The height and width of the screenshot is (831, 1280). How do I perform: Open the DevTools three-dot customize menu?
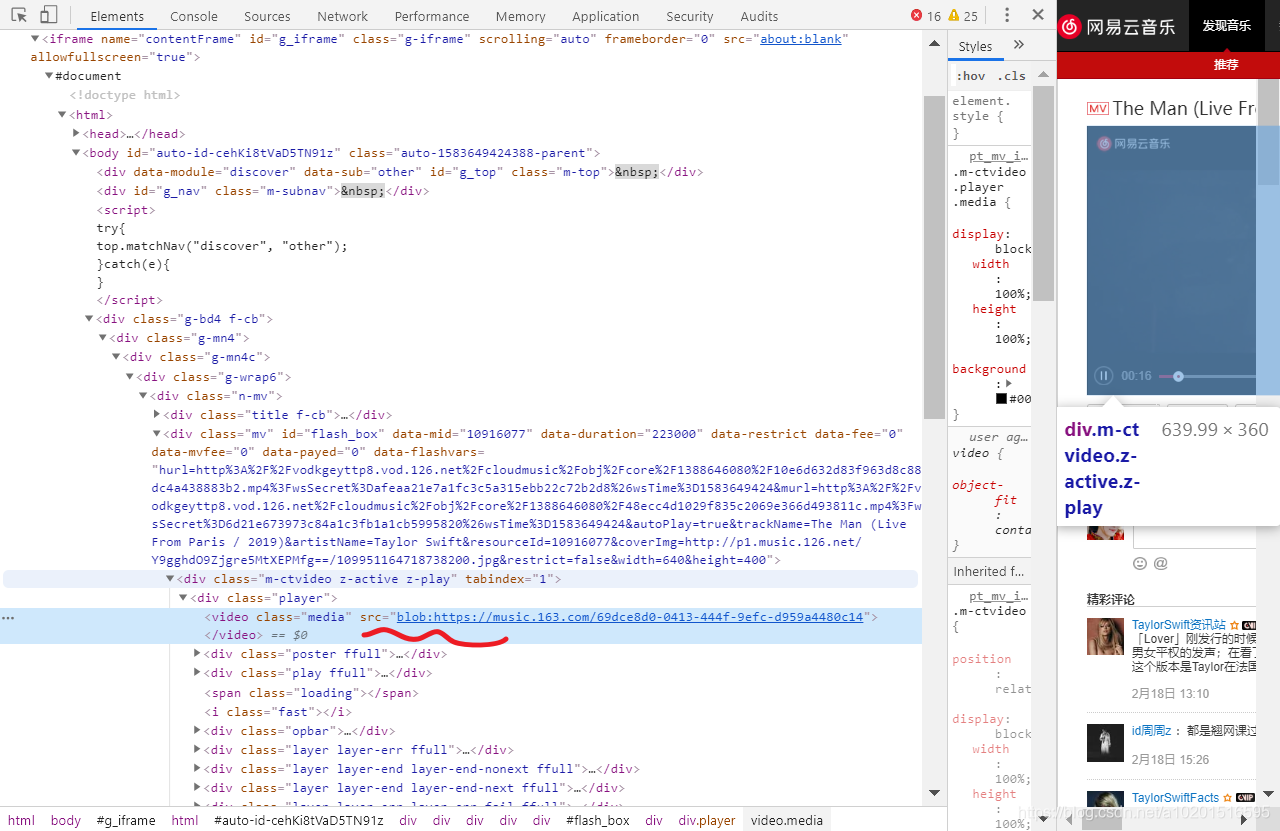point(1007,15)
